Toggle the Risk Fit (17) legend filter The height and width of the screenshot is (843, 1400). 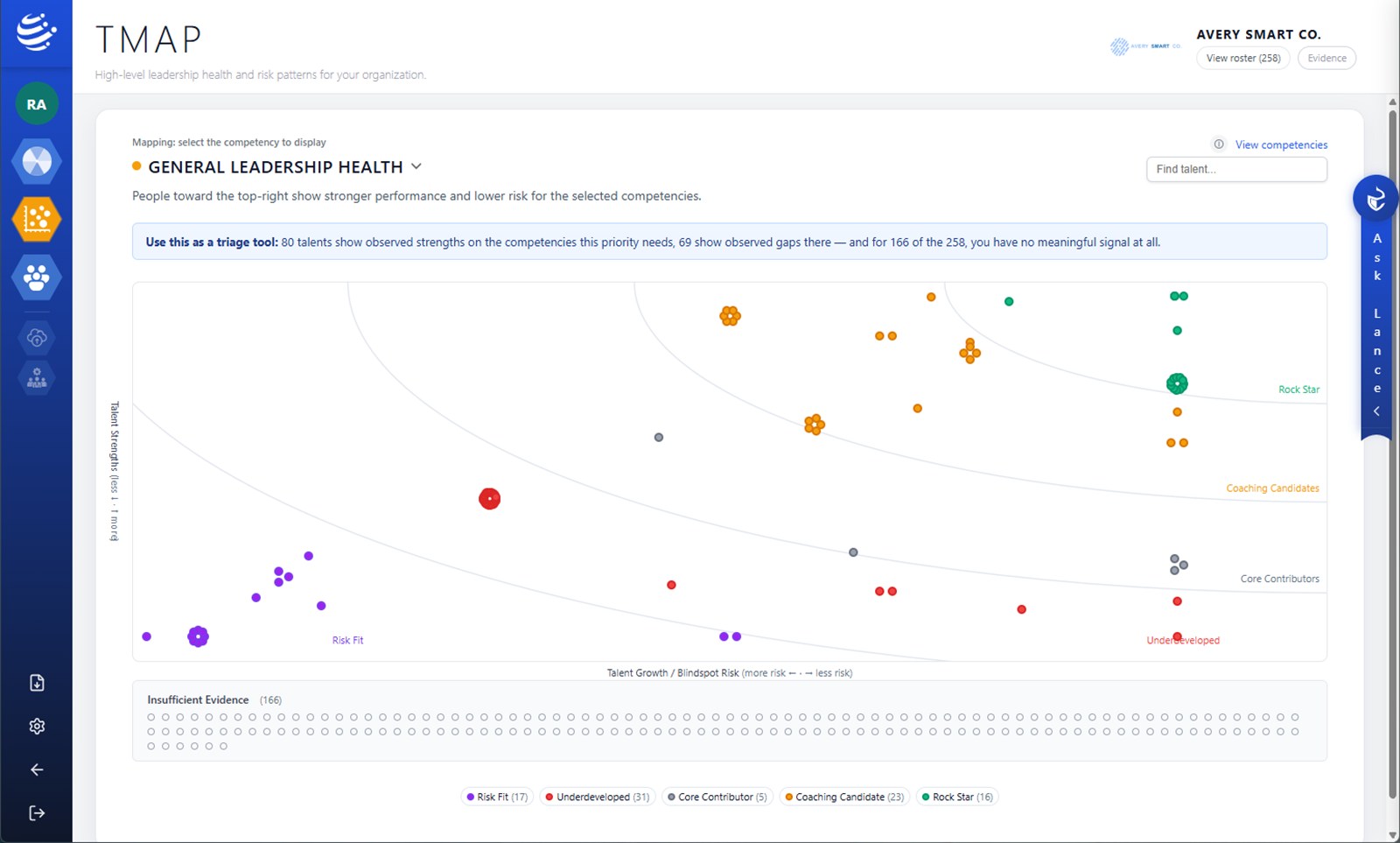[497, 797]
